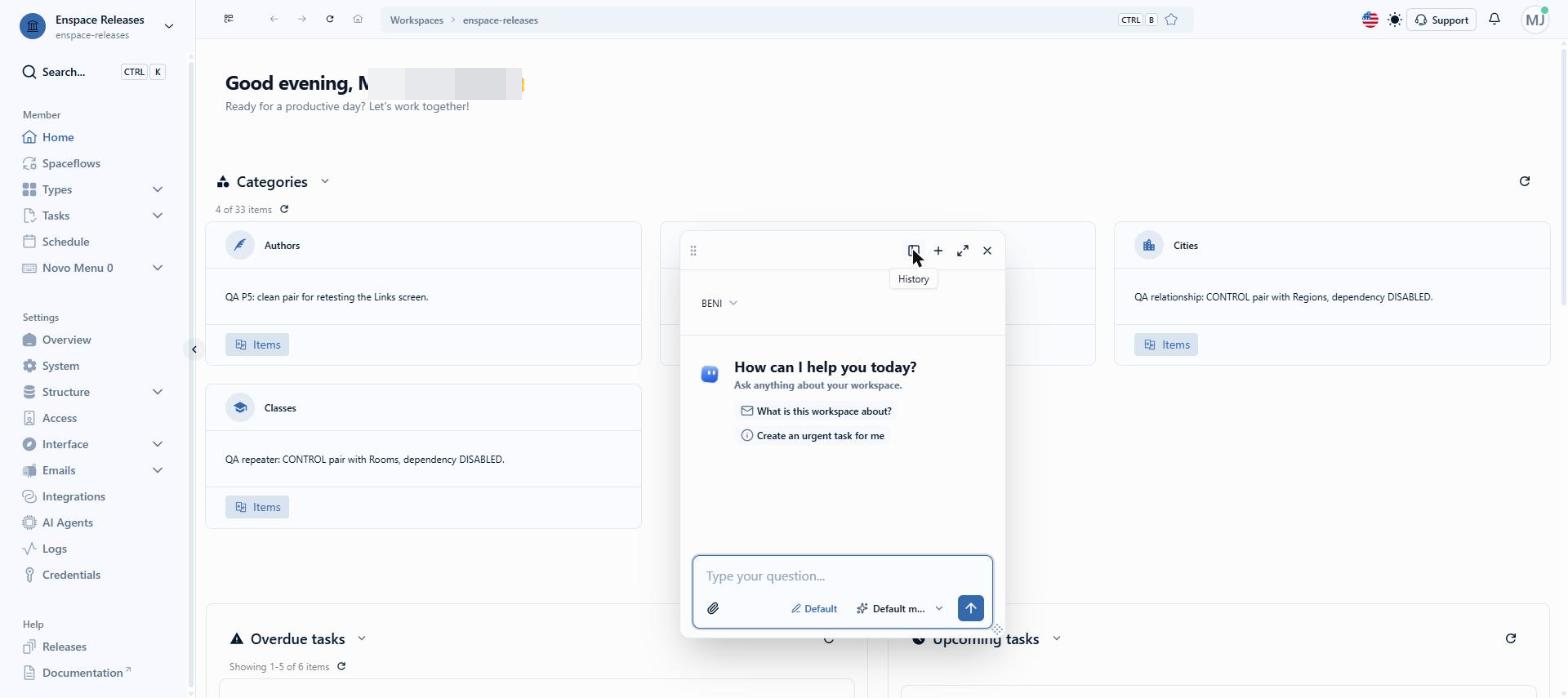1568x698 pixels.
Task: Collapse the sidebar with the arrow handle
Action: (194, 349)
